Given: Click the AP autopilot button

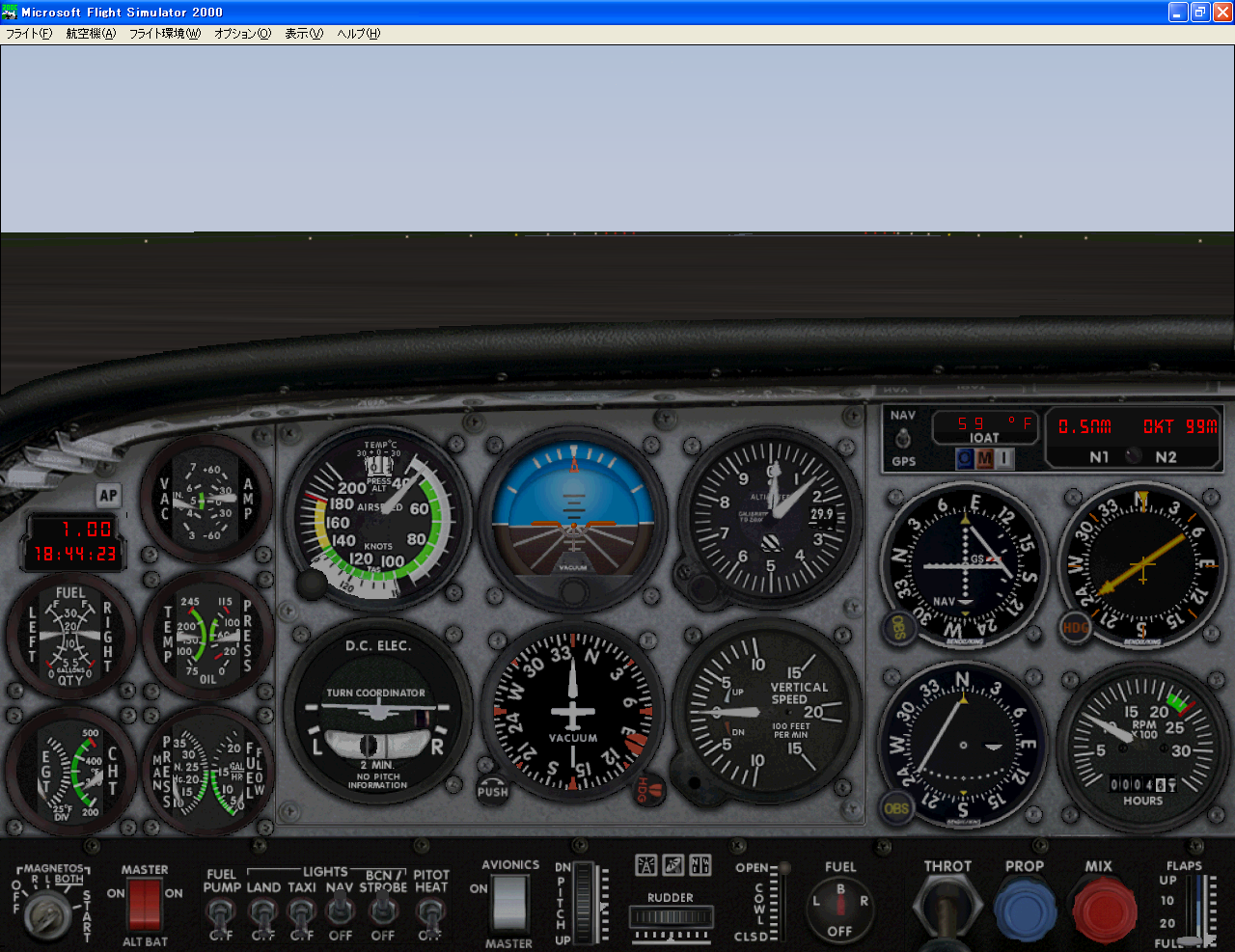Looking at the screenshot, I should tap(108, 495).
